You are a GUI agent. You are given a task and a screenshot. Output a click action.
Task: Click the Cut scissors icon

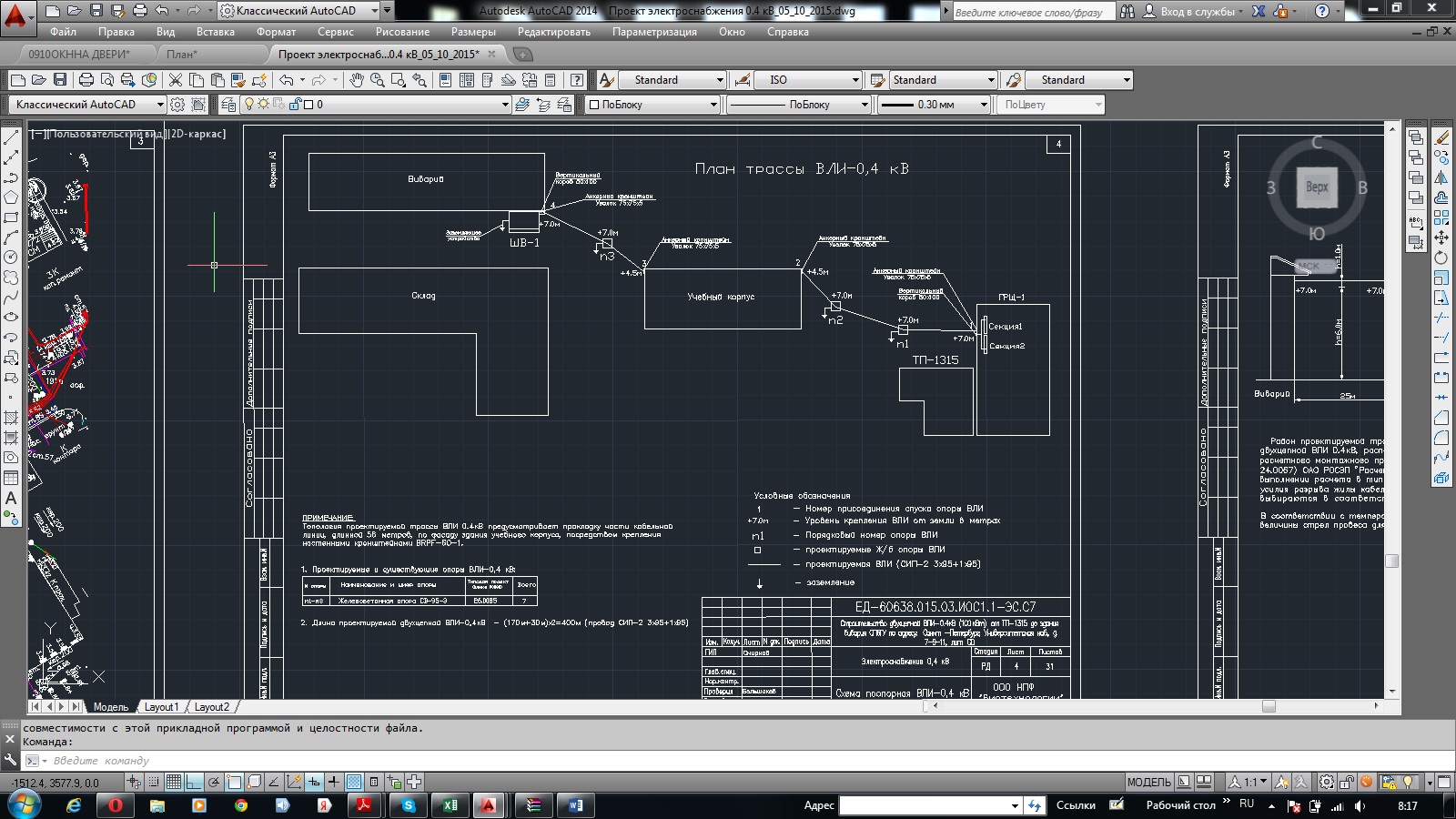[176, 80]
